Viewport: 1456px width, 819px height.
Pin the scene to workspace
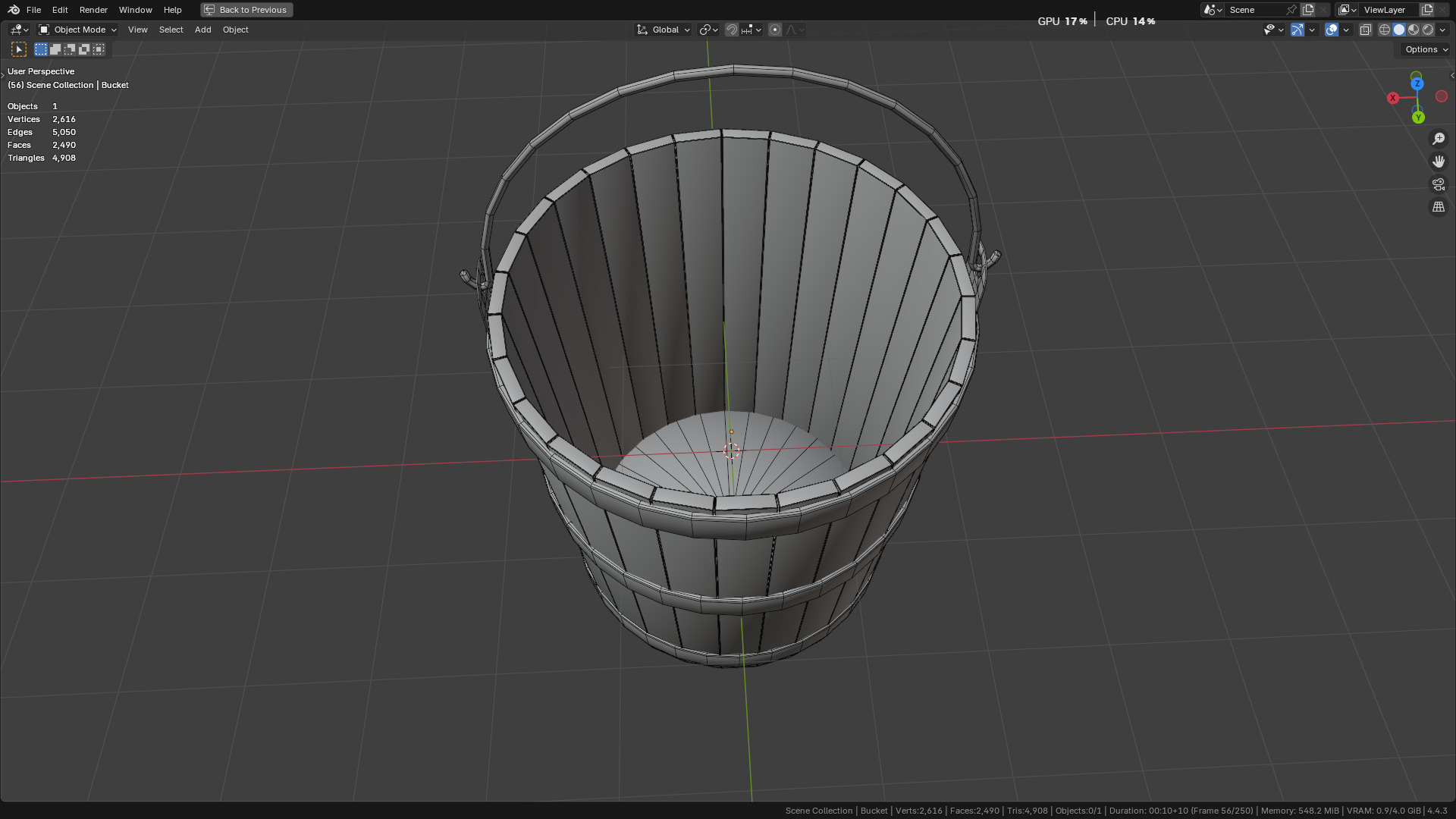1291,10
